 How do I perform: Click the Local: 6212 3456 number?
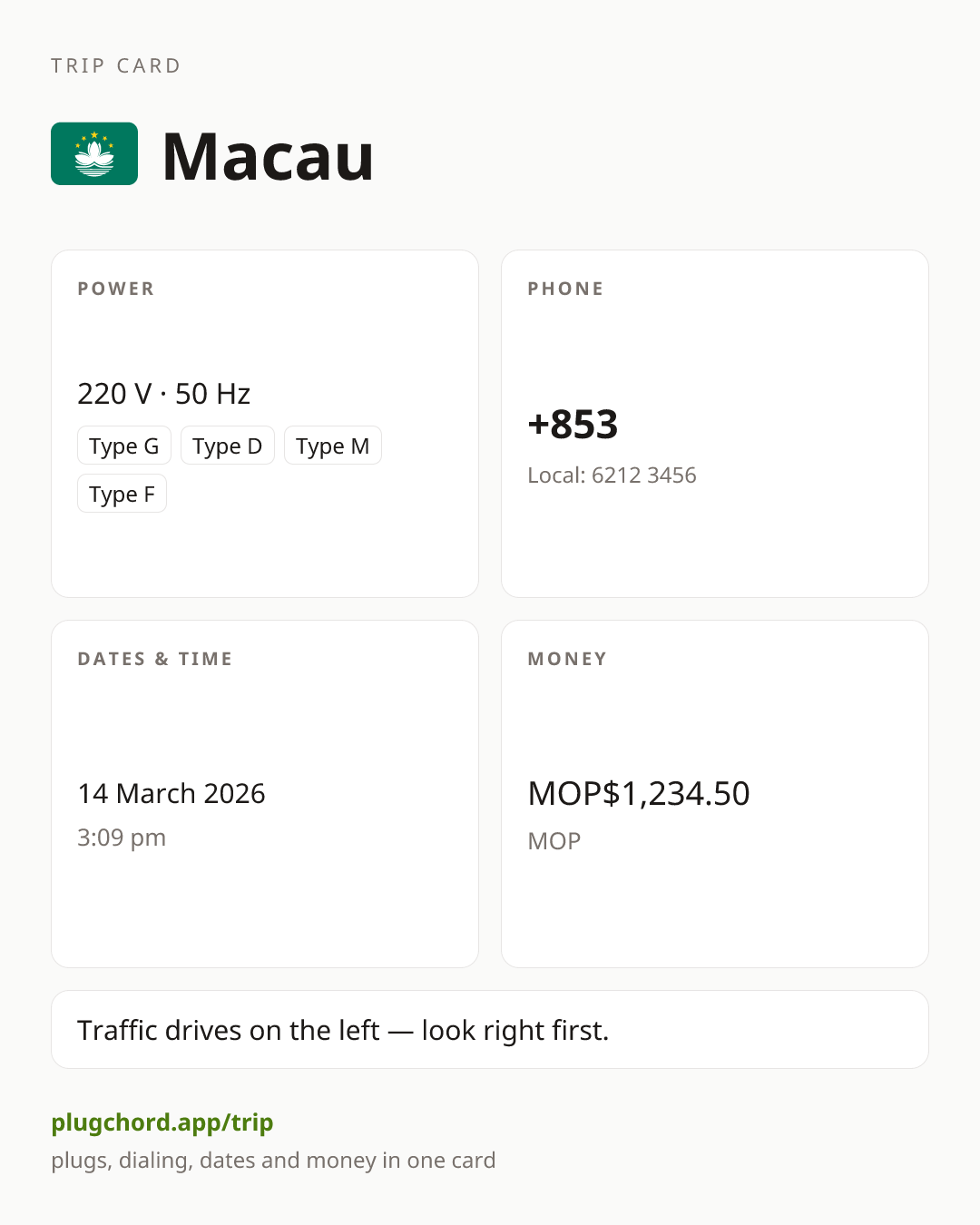coord(612,475)
